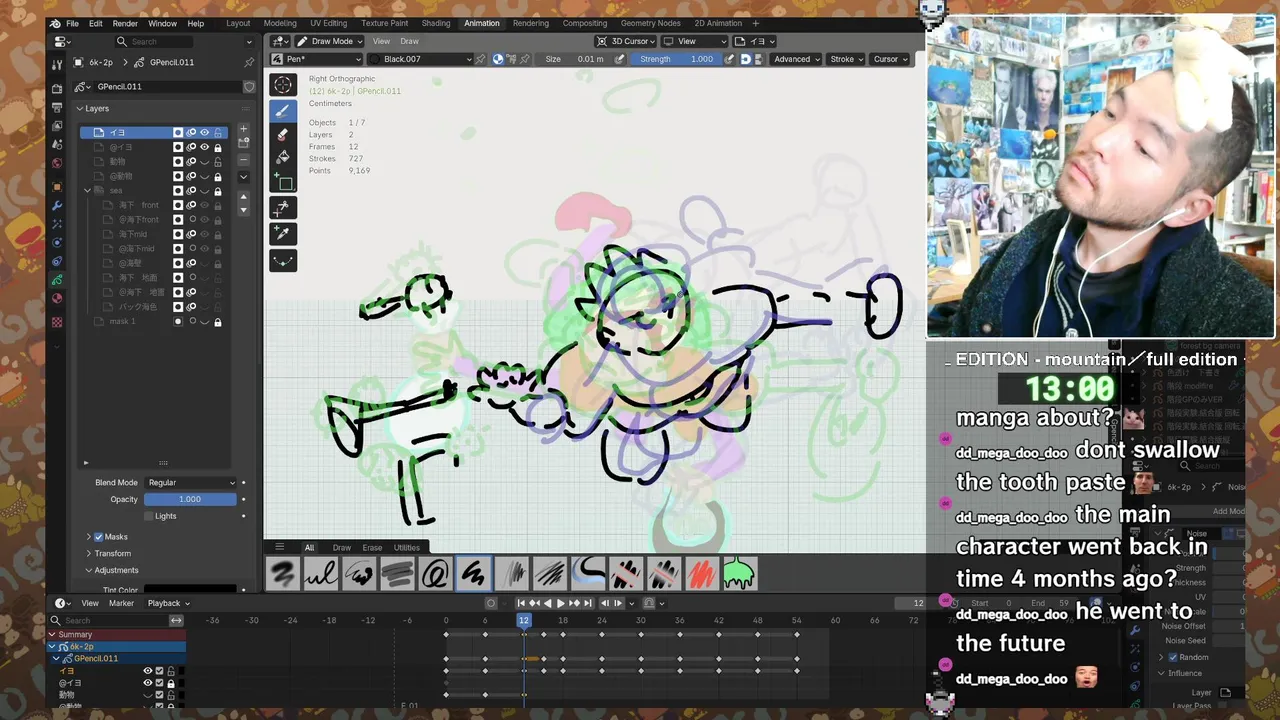This screenshot has height=720, width=1280.
Task: Collapse the Summary channel in timeline
Action: [x=53, y=634]
